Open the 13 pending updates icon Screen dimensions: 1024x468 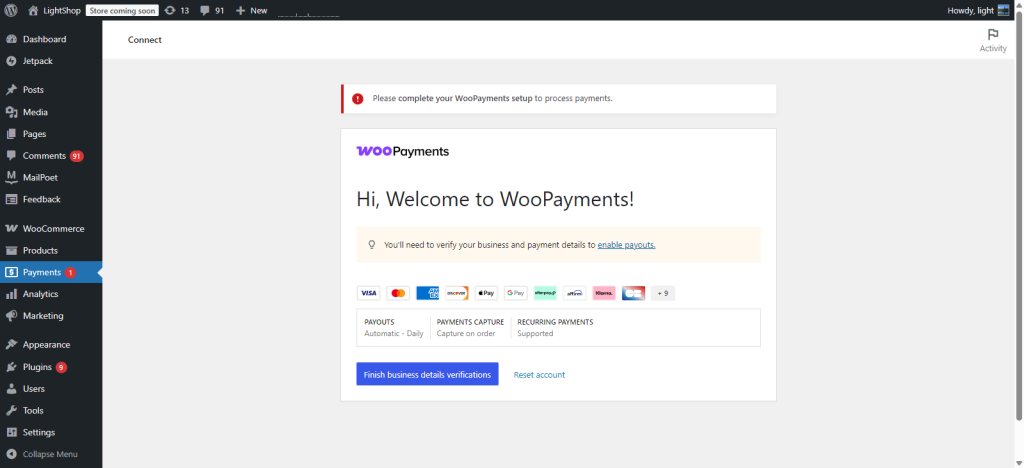click(x=177, y=10)
